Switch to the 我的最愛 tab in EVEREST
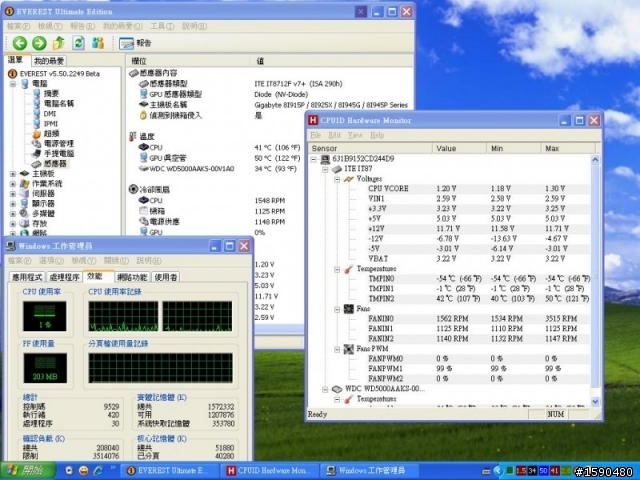This screenshot has width=640, height=480. [x=49, y=61]
